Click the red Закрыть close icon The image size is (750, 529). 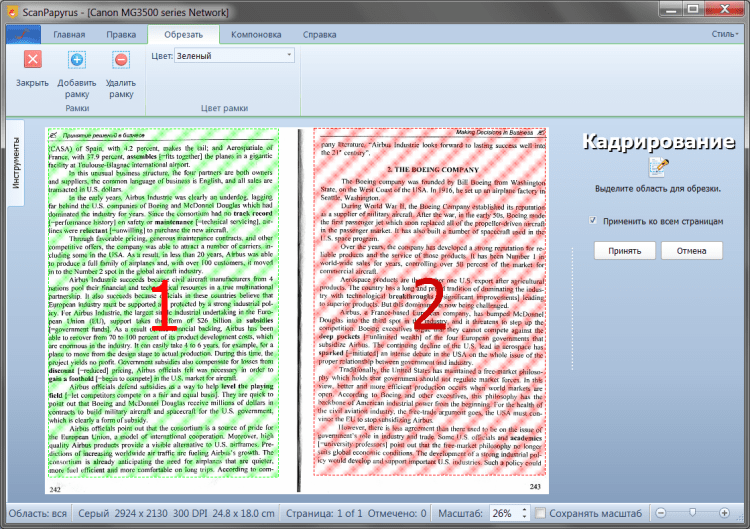click(33, 60)
